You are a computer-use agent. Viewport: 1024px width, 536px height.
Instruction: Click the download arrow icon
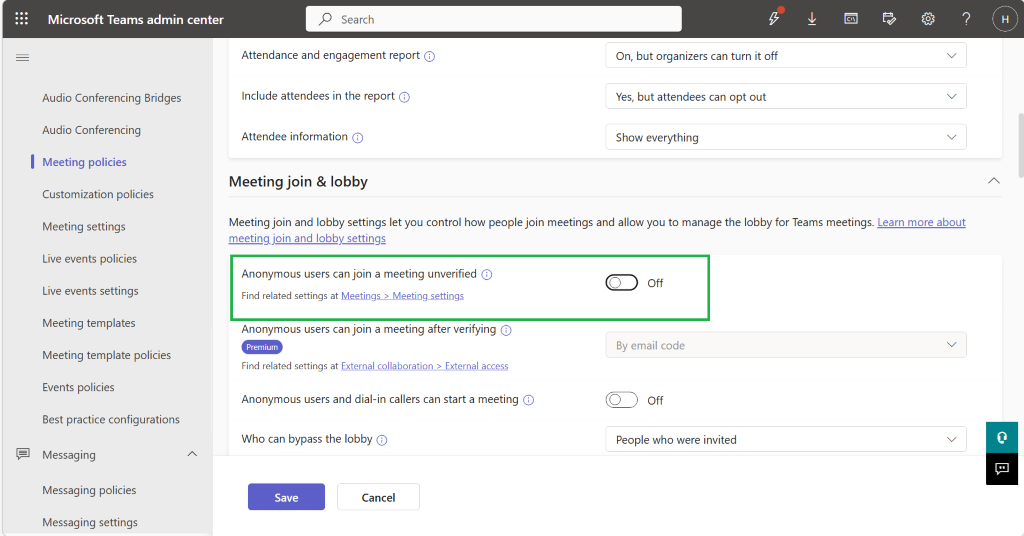pyautogui.click(x=812, y=19)
